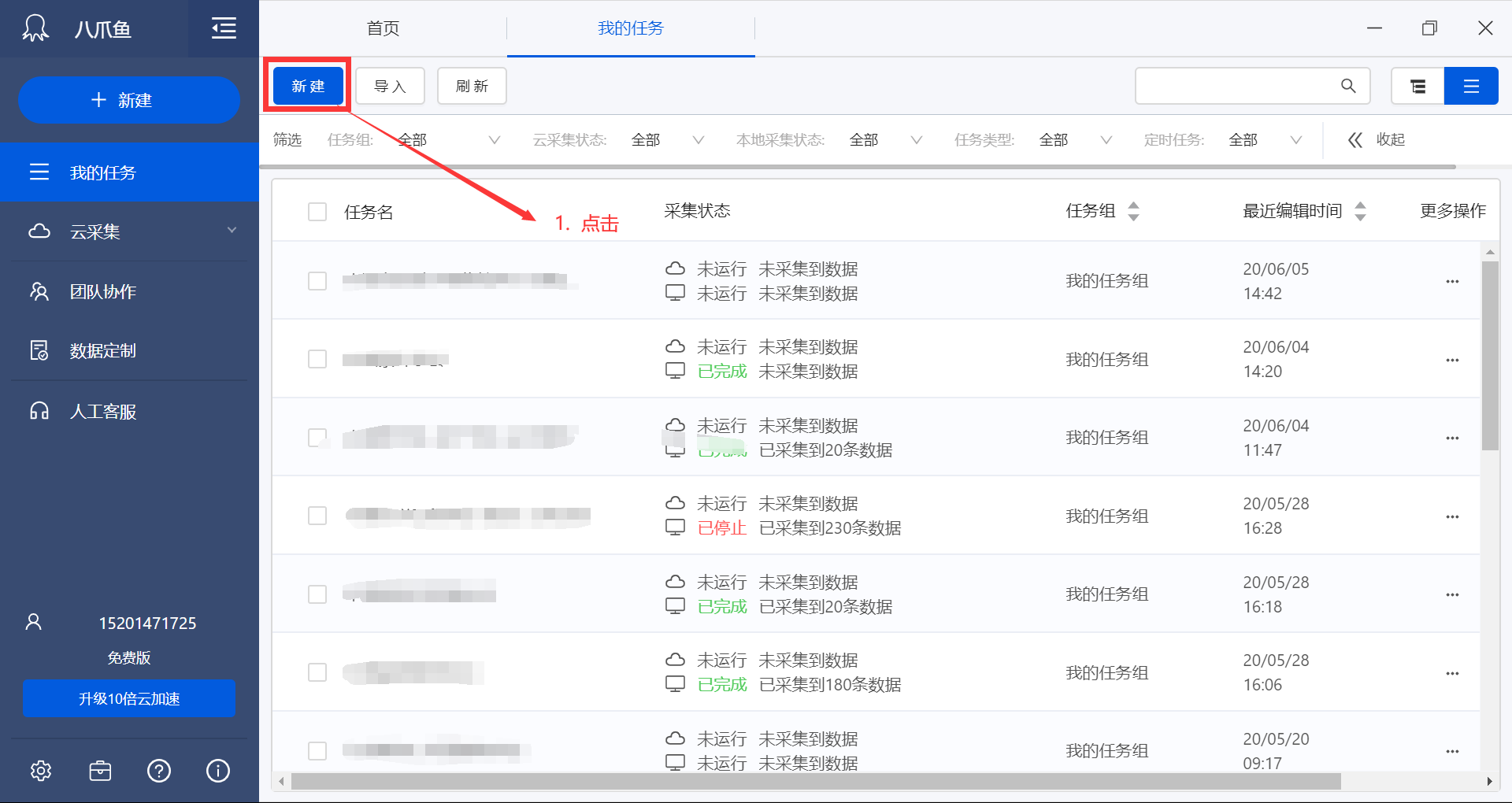This screenshot has height=803, width=1512.
Task: Select the 团队协作 team collaboration icon
Action: (x=39, y=291)
